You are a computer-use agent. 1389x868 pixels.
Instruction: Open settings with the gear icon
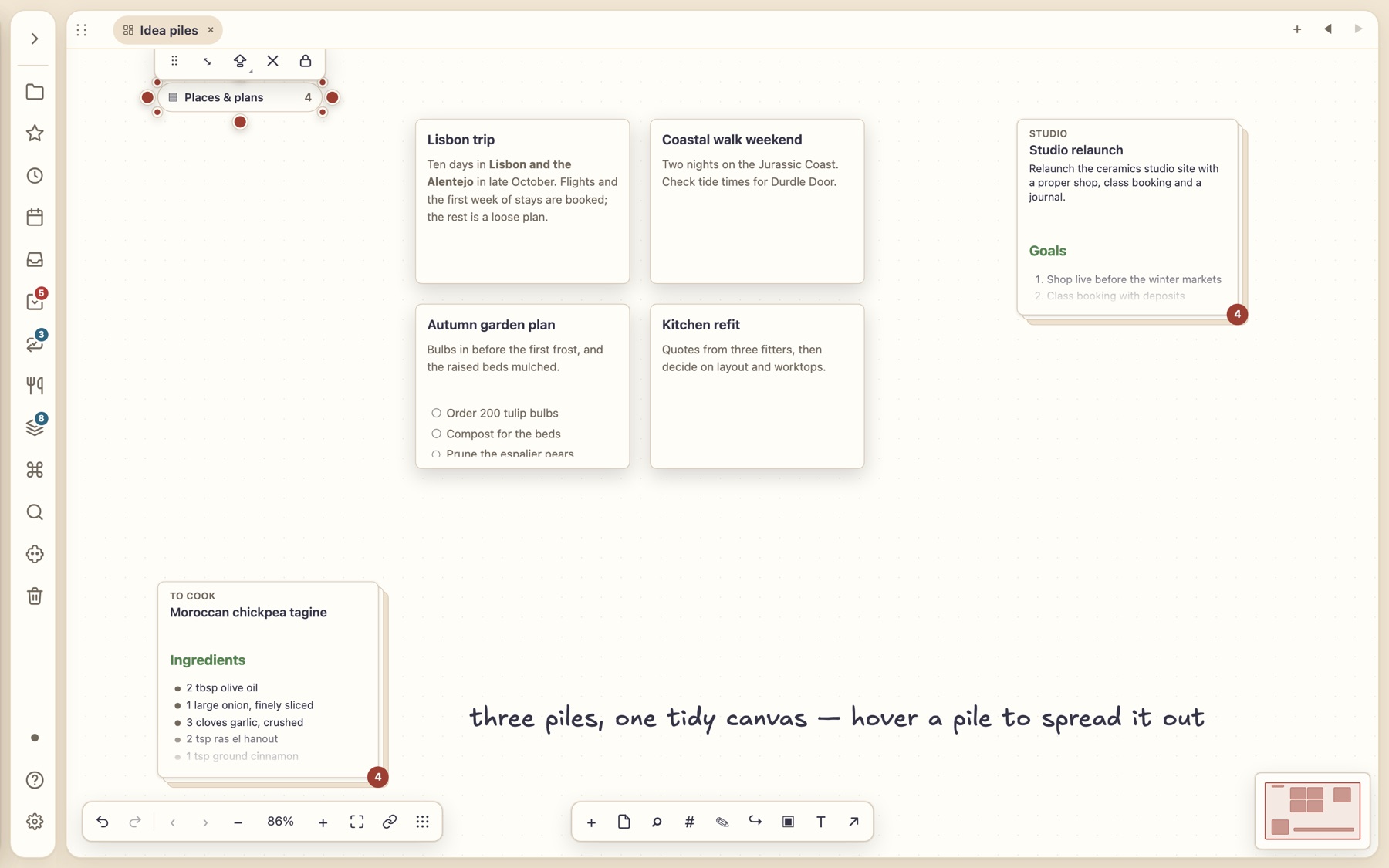click(35, 822)
